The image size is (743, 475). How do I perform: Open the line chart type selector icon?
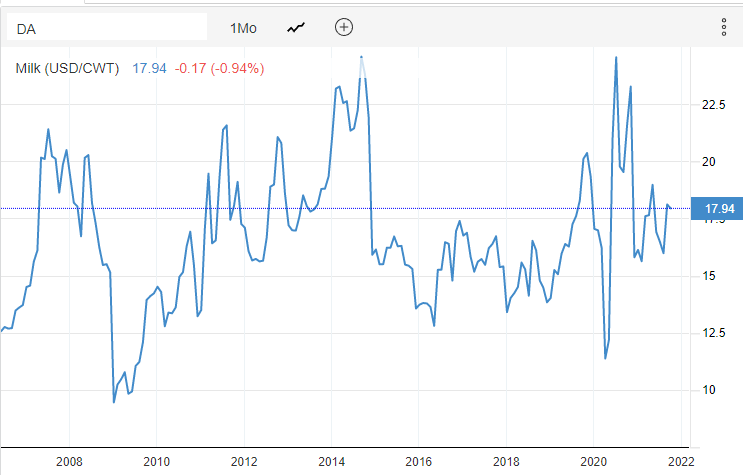tap(296, 28)
